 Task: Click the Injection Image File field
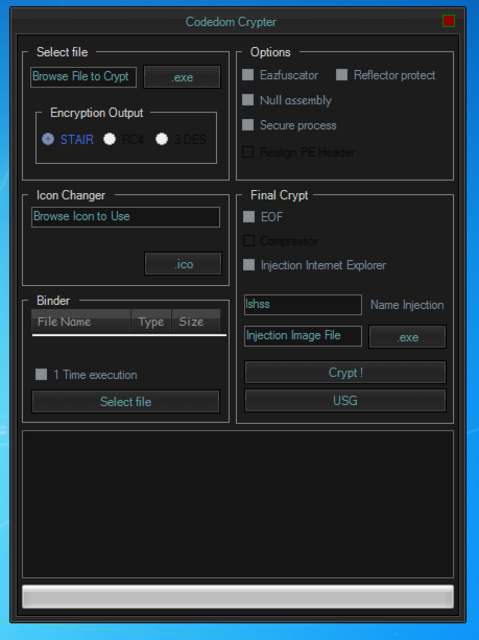click(303, 336)
